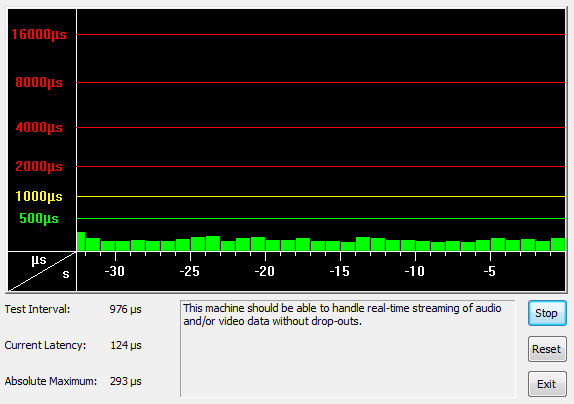Click the -25 seconds axis marker
574x404 pixels.
click(190, 271)
